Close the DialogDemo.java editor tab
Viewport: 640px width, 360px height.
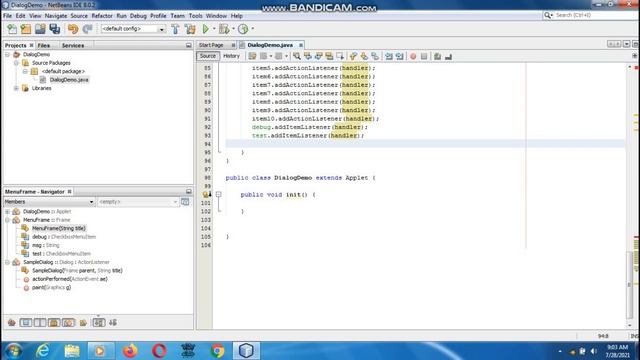click(301, 45)
